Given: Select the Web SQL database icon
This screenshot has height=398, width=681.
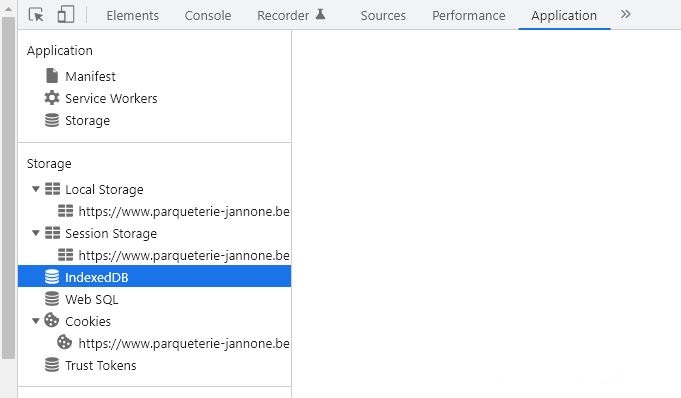Looking at the screenshot, I should [52, 299].
